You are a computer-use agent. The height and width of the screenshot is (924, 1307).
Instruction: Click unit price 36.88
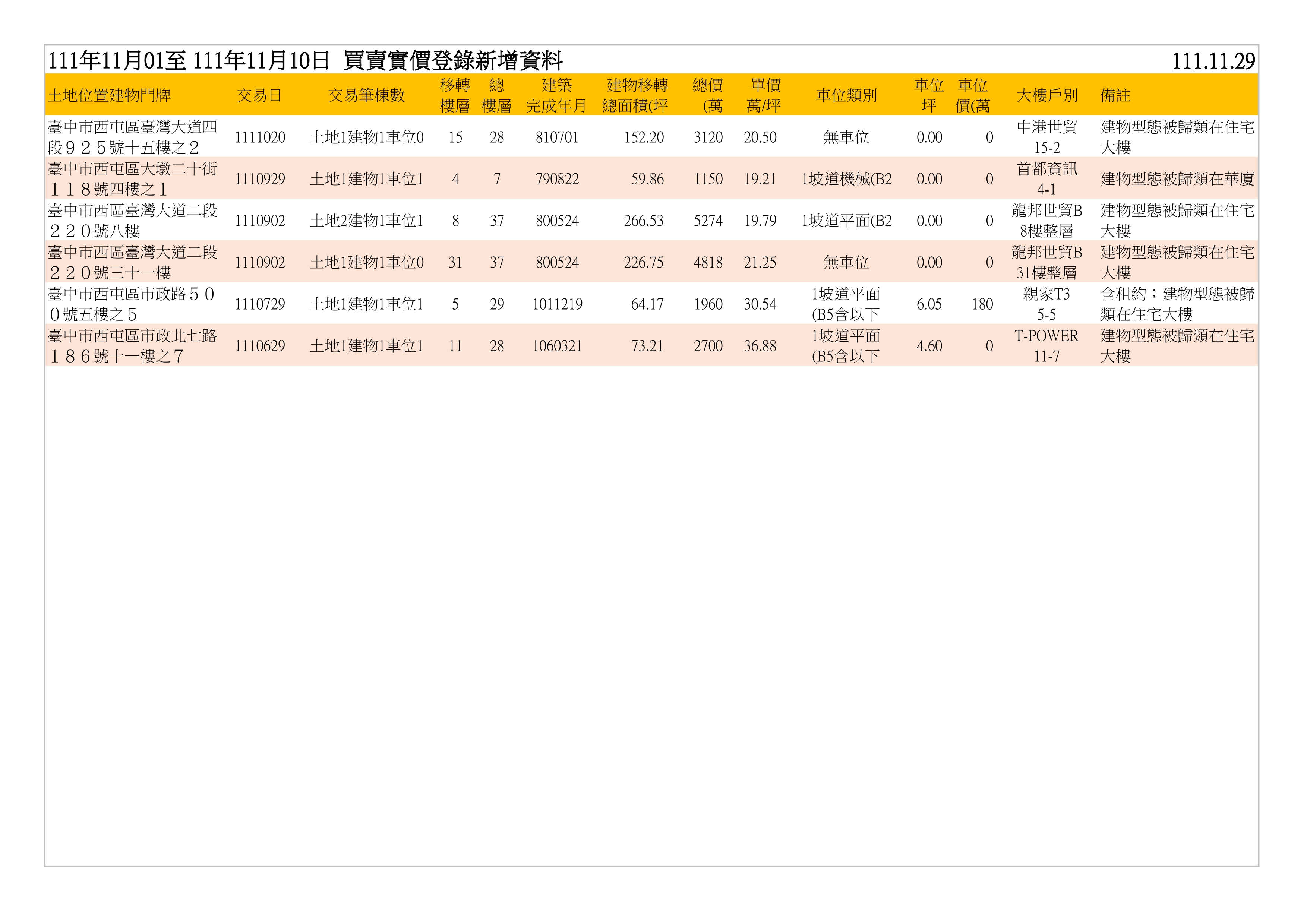[x=760, y=345]
